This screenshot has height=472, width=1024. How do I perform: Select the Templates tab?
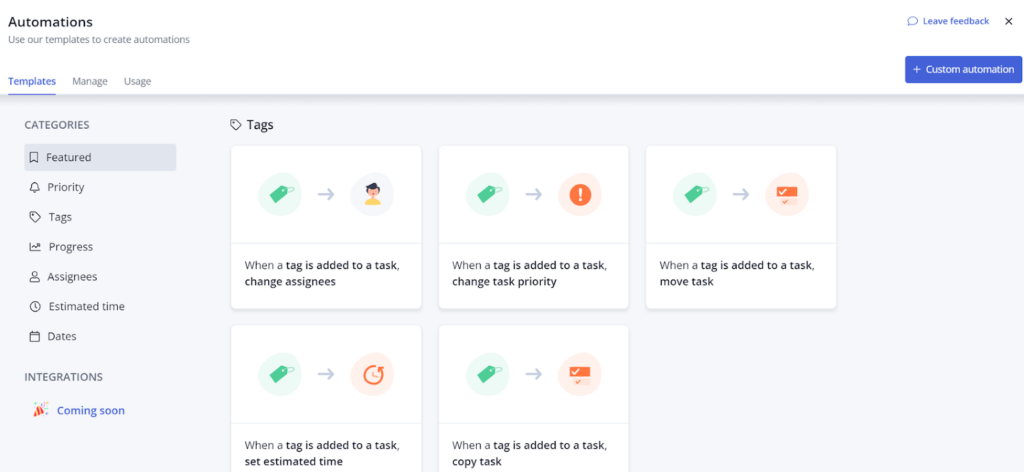pos(32,81)
